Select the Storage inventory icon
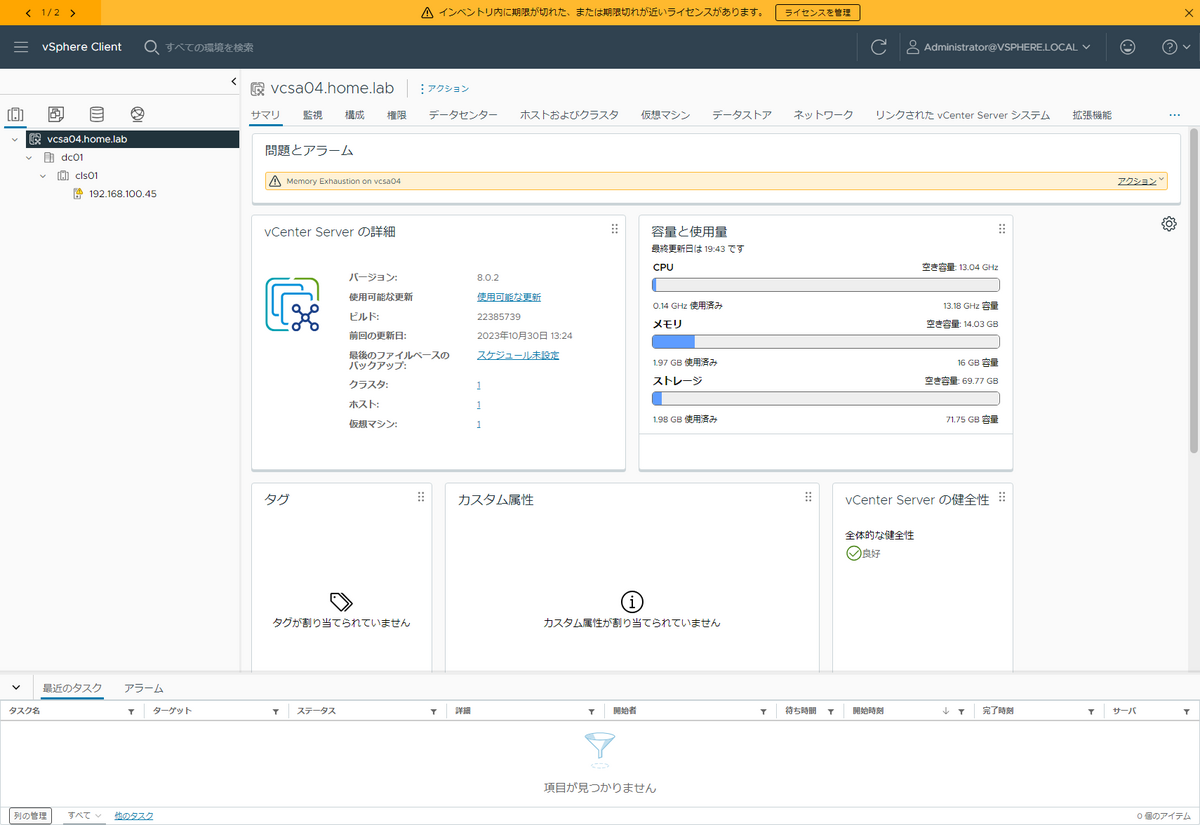This screenshot has height=825, width=1200. click(x=96, y=114)
